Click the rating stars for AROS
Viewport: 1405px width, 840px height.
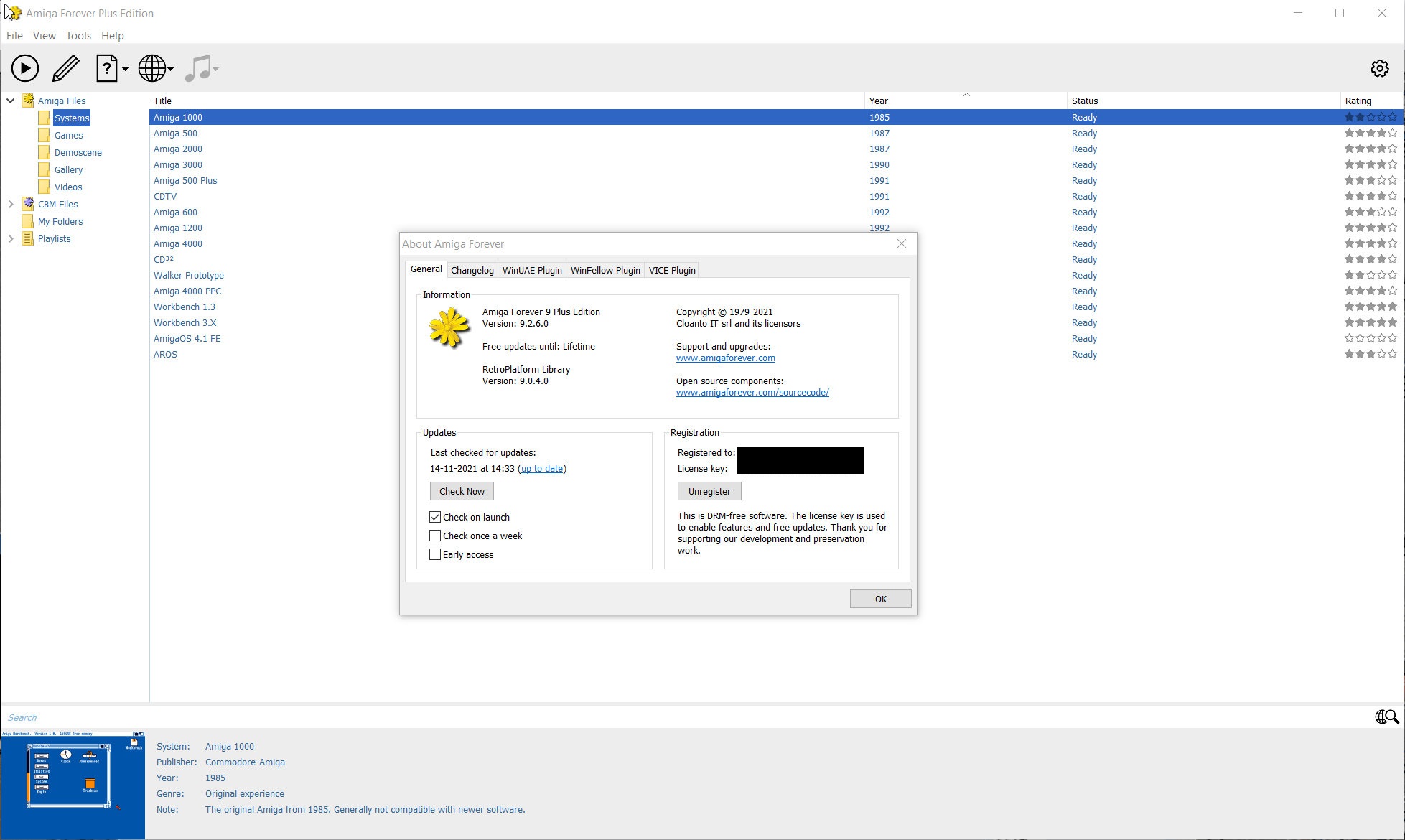(x=1371, y=354)
